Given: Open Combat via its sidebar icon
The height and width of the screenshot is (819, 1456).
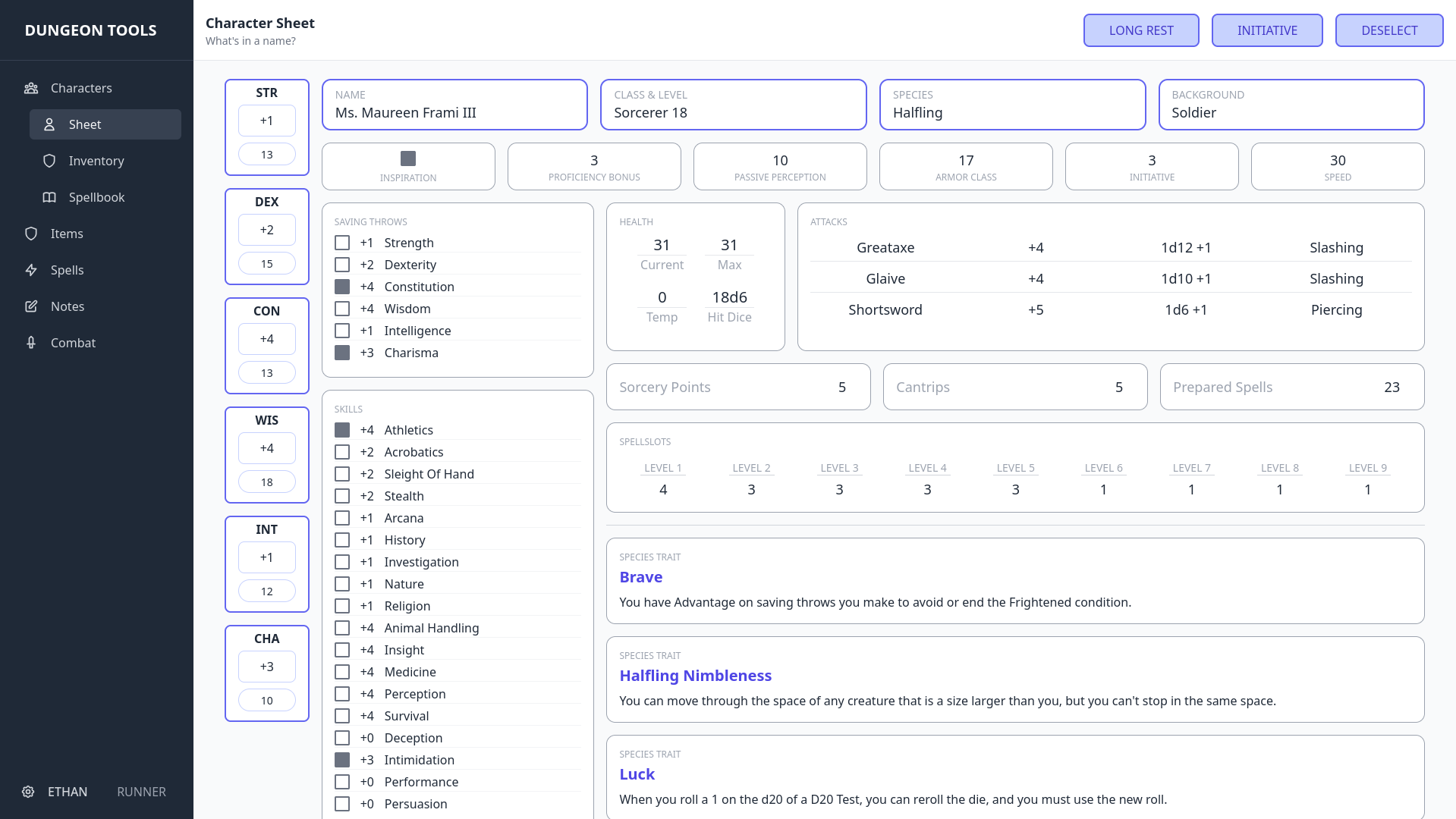Looking at the screenshot, I should point(31,343).
